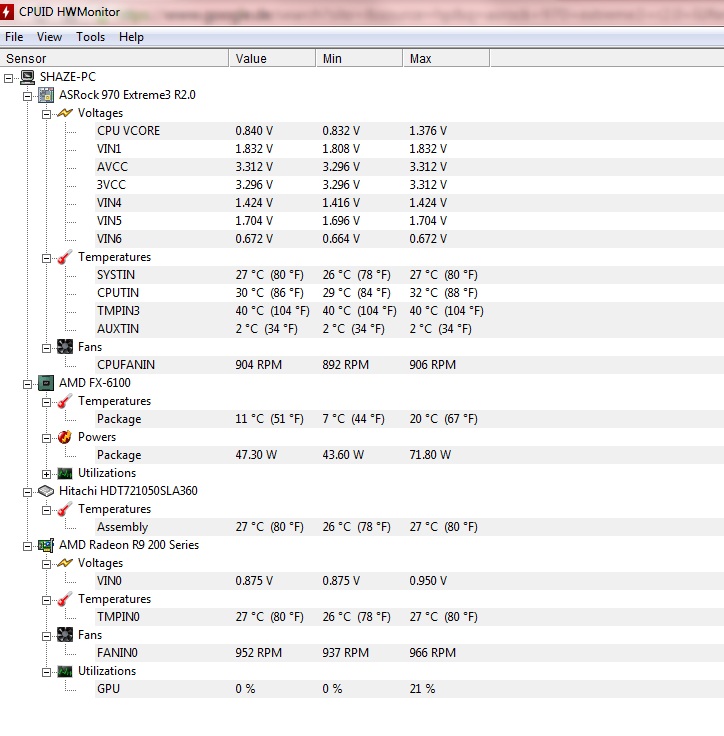The image size is (724, 736).
Task: Select the CPU VCORE row
Action: (x=409, y=131)
